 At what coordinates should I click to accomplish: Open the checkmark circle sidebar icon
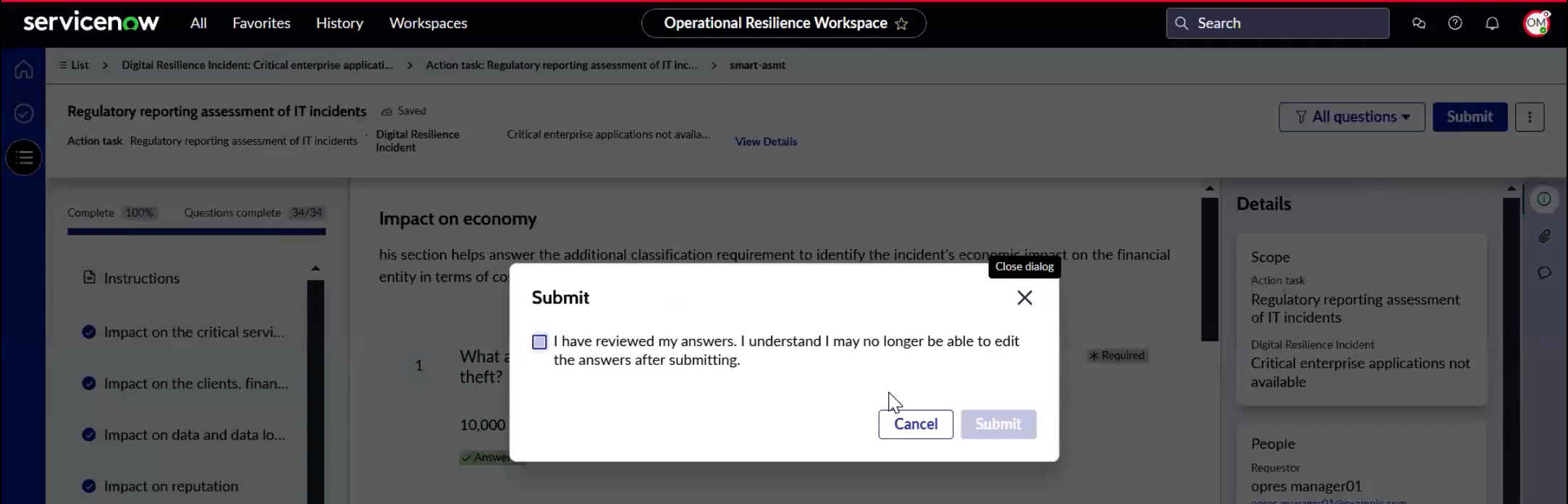[x=24, y=114]
